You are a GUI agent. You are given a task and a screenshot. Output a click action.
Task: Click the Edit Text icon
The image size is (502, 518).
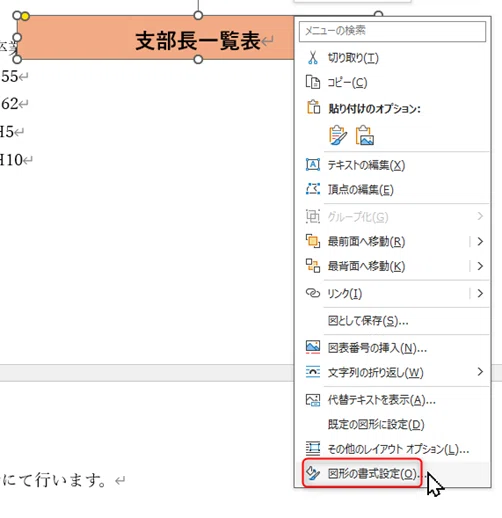313,165
